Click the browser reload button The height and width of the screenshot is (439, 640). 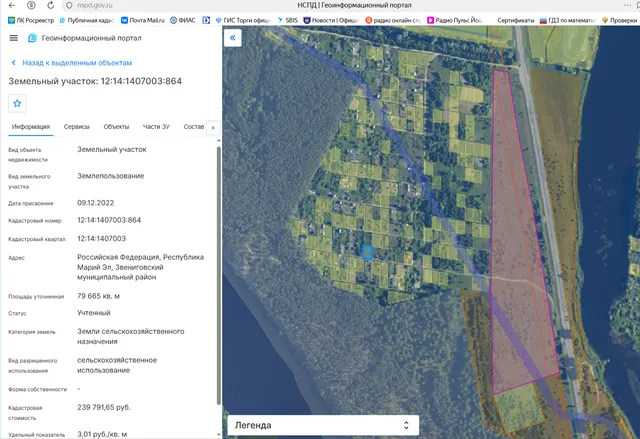(x=51, y=5)
